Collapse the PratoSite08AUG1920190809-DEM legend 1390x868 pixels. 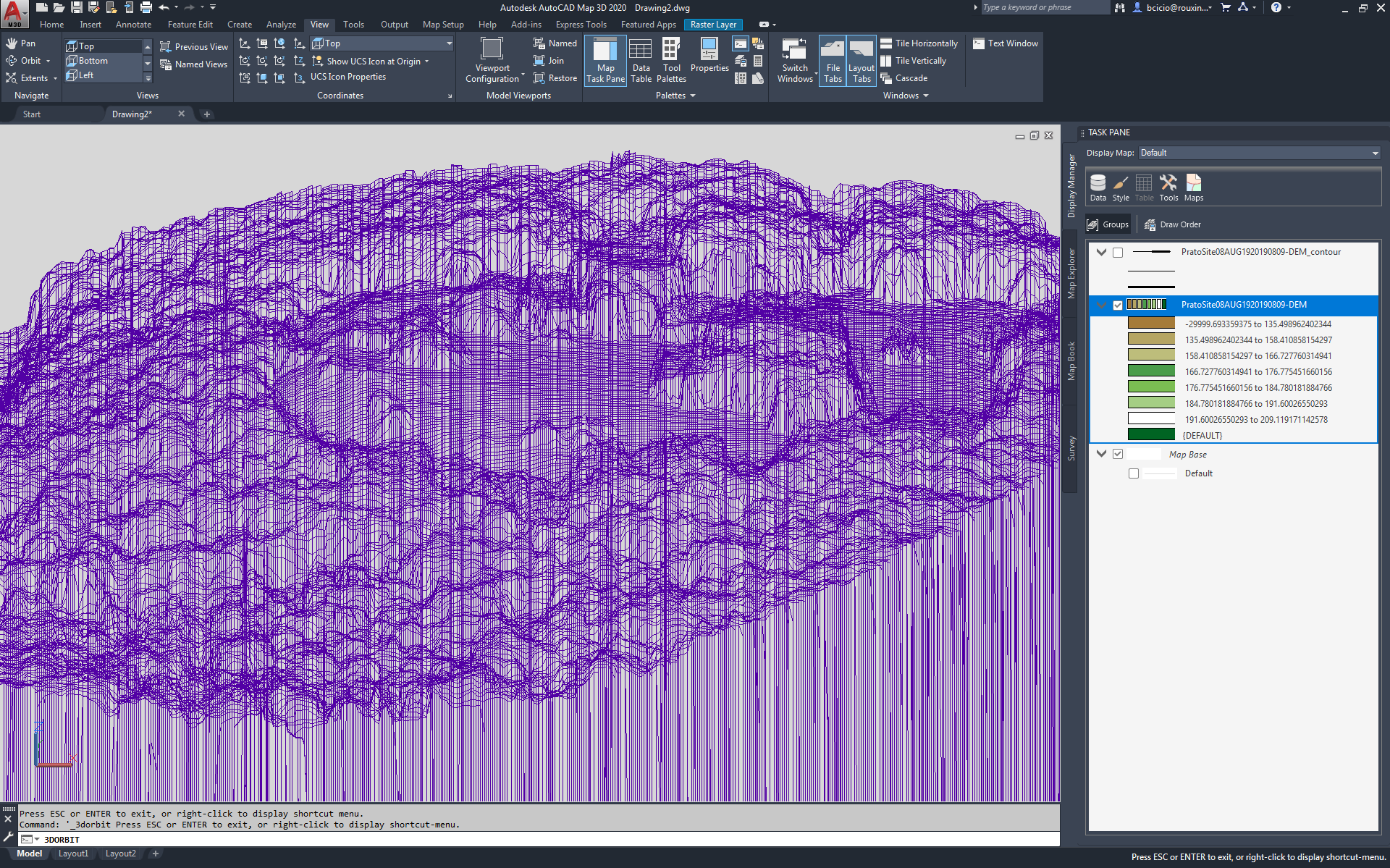(x=1101, y=305)
